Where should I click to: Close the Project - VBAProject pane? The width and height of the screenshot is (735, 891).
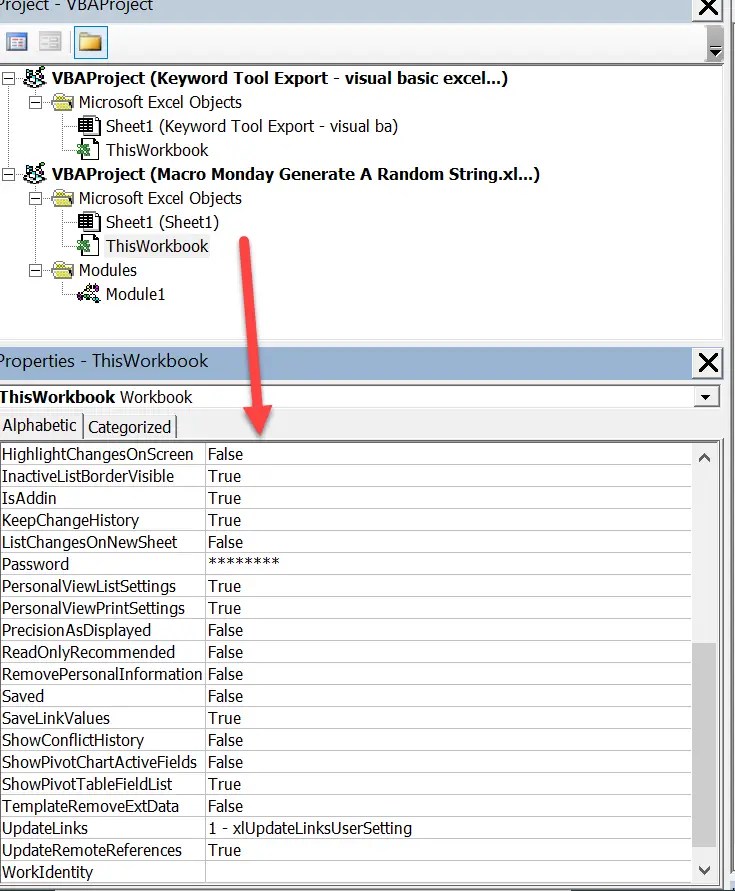708,8
